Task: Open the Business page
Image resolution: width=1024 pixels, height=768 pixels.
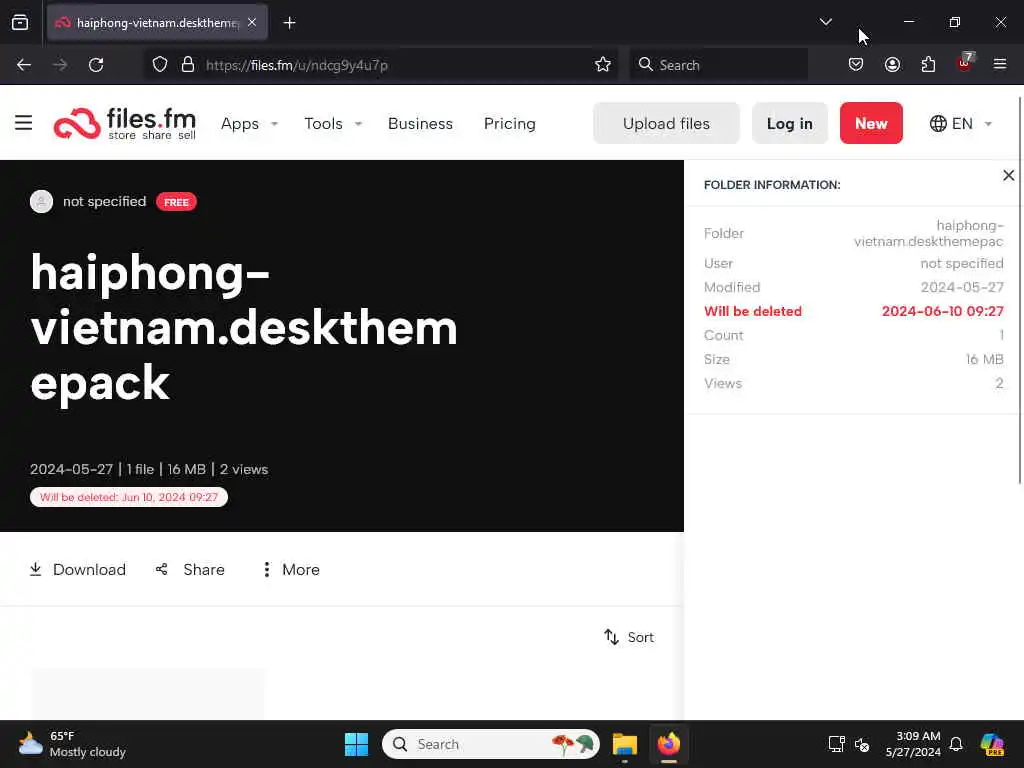Action: [x=420, y=123]
